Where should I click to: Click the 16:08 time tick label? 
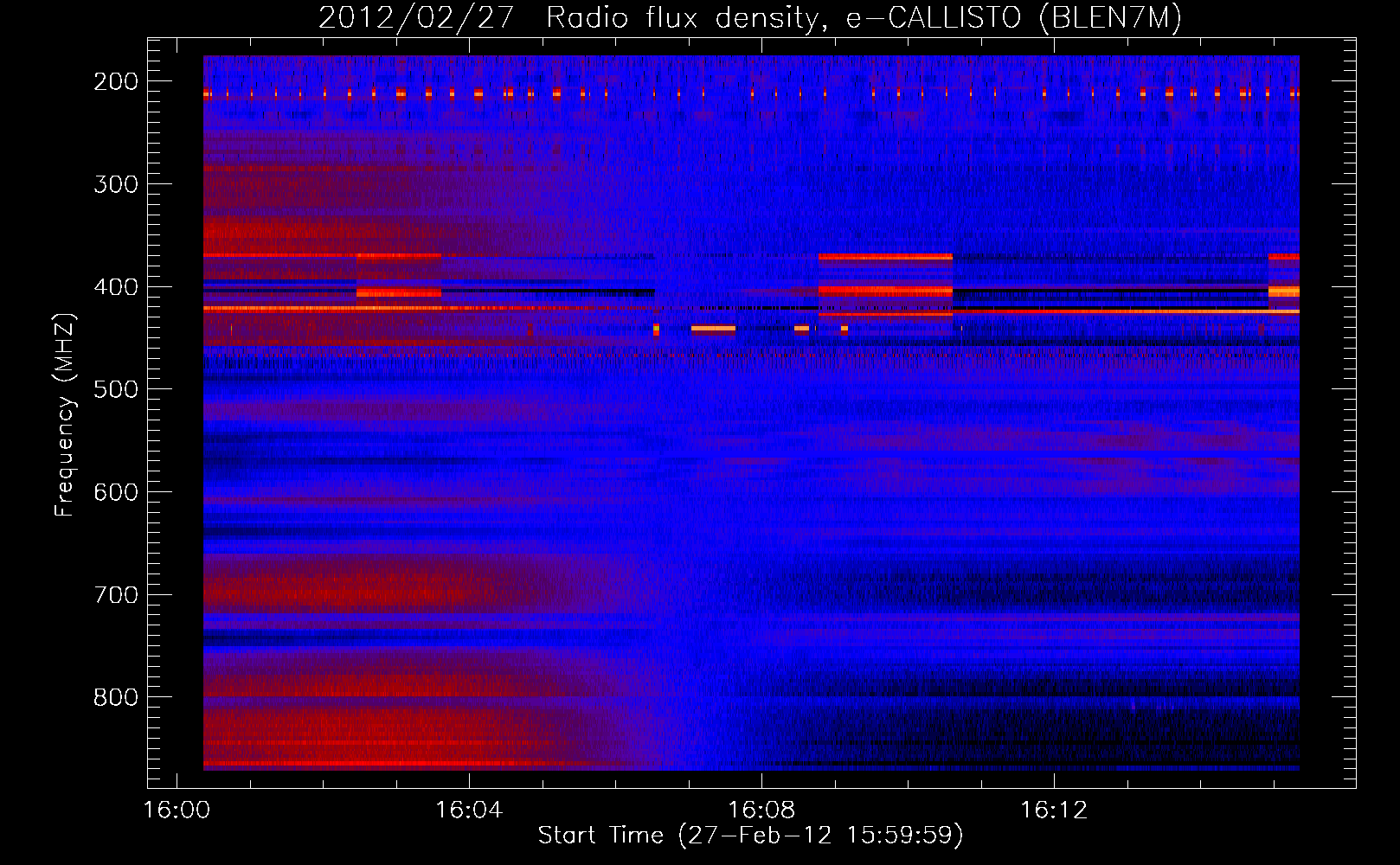click(761, 811)
